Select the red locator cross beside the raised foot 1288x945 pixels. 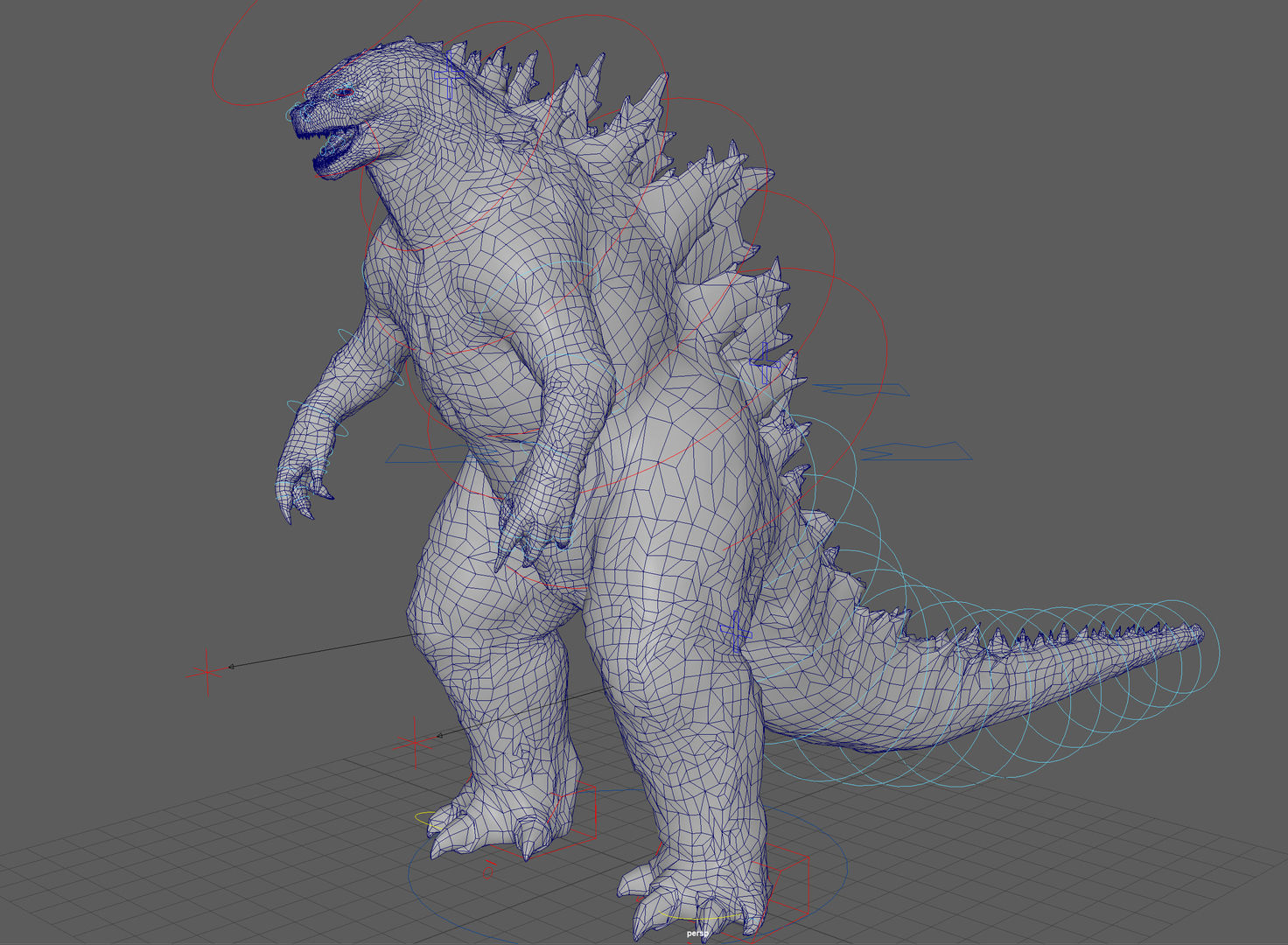pyautogui.click(x=414, y=744)
